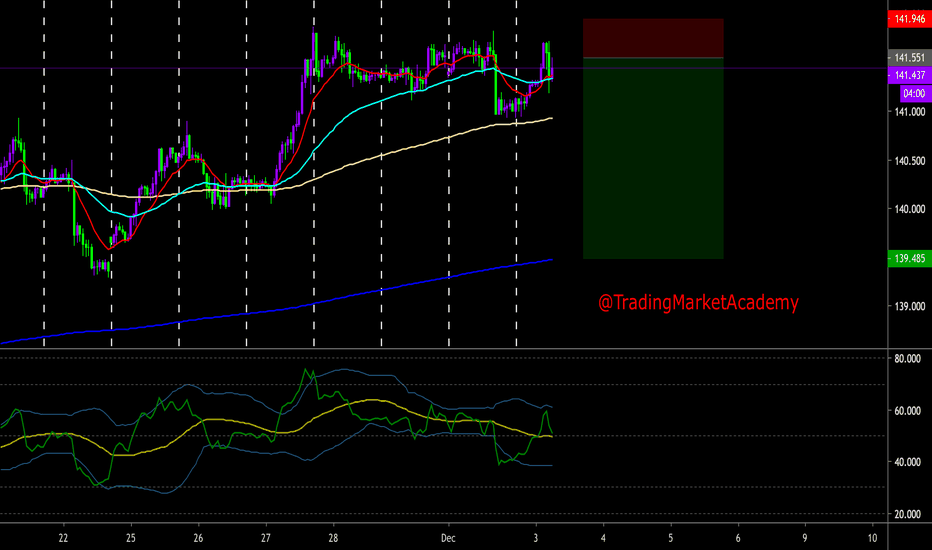Click the date label 6 on time axis
932x550 pixels.
tap(738, 538)
